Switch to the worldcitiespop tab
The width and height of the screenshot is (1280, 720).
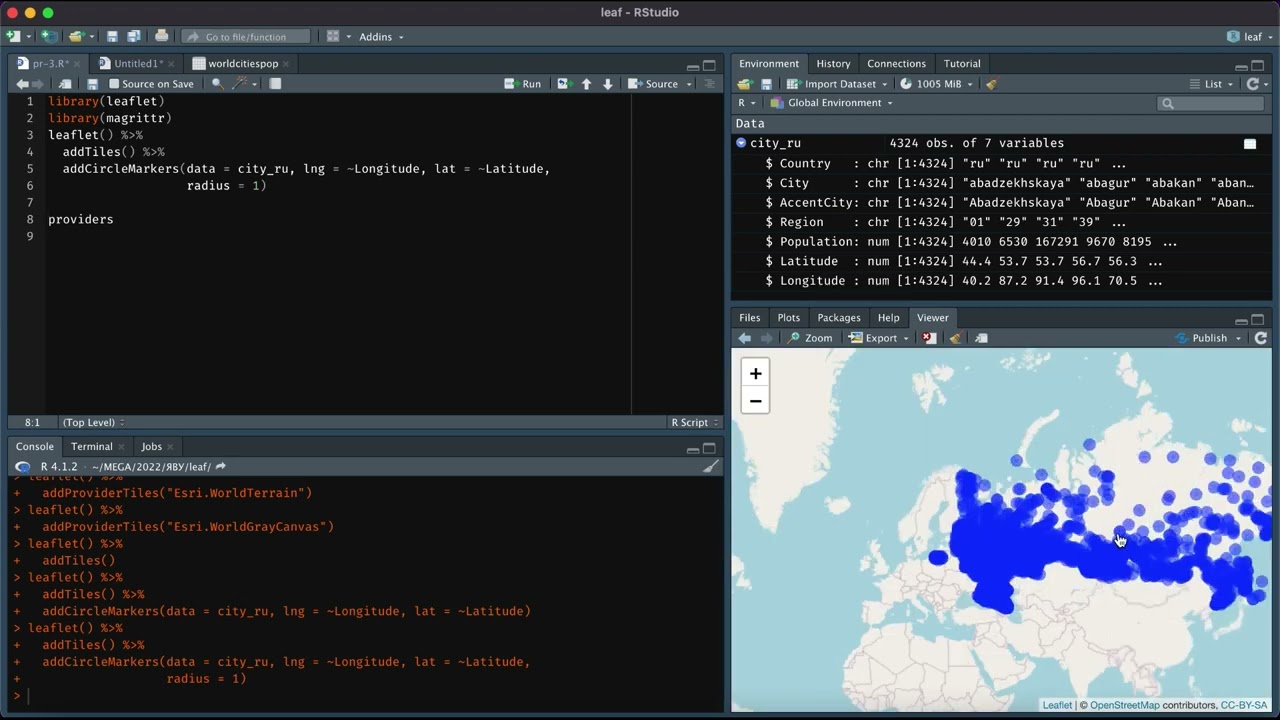click(x=243, y=64)
